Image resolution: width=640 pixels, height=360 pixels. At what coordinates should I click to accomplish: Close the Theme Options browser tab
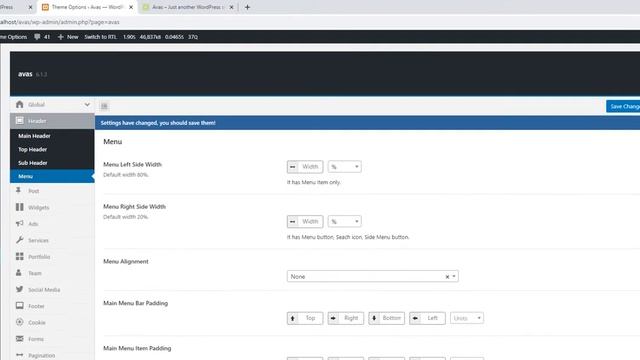pyautogui.click(x=131, y=7)
